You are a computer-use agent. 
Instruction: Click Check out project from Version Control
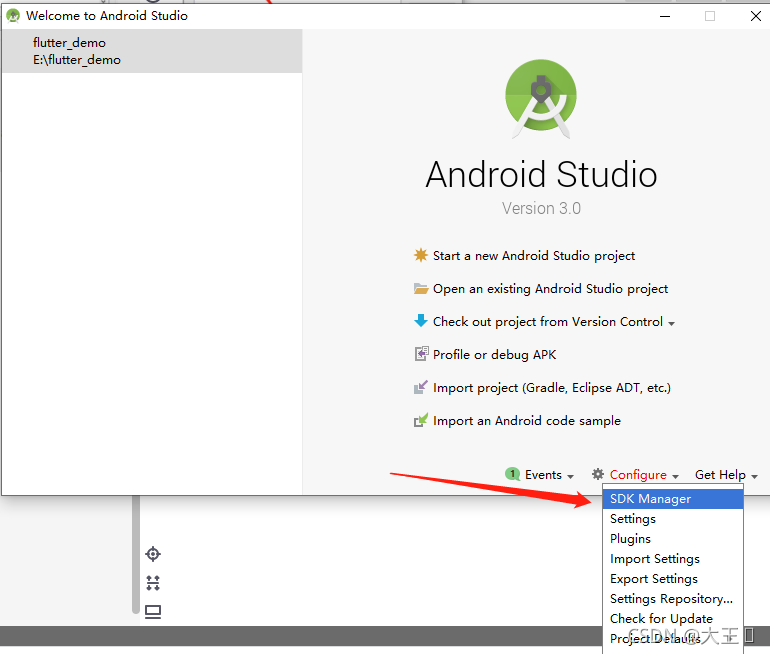tap(548, 322)
